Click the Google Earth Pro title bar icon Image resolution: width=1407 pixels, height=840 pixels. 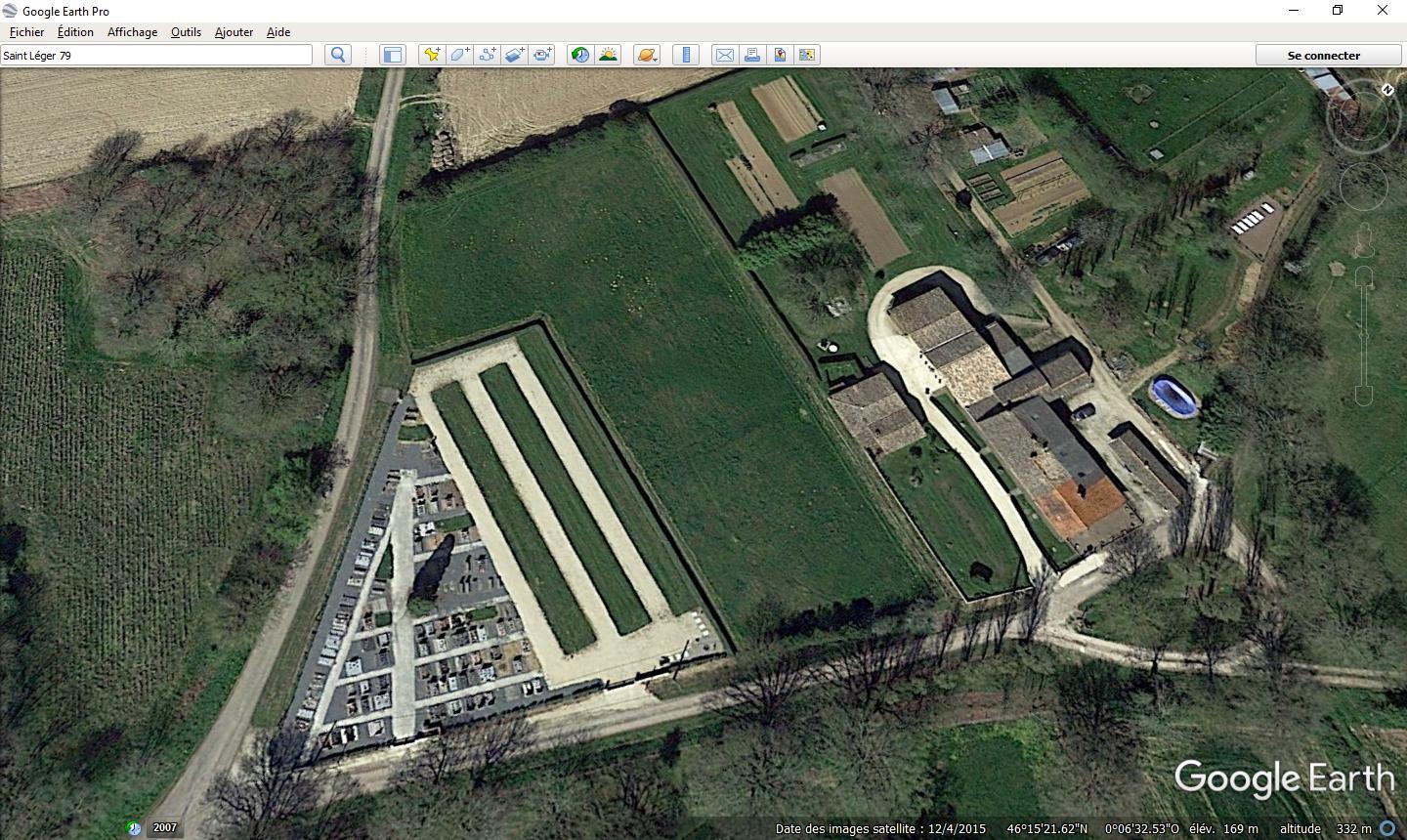(x=11, y=11)
